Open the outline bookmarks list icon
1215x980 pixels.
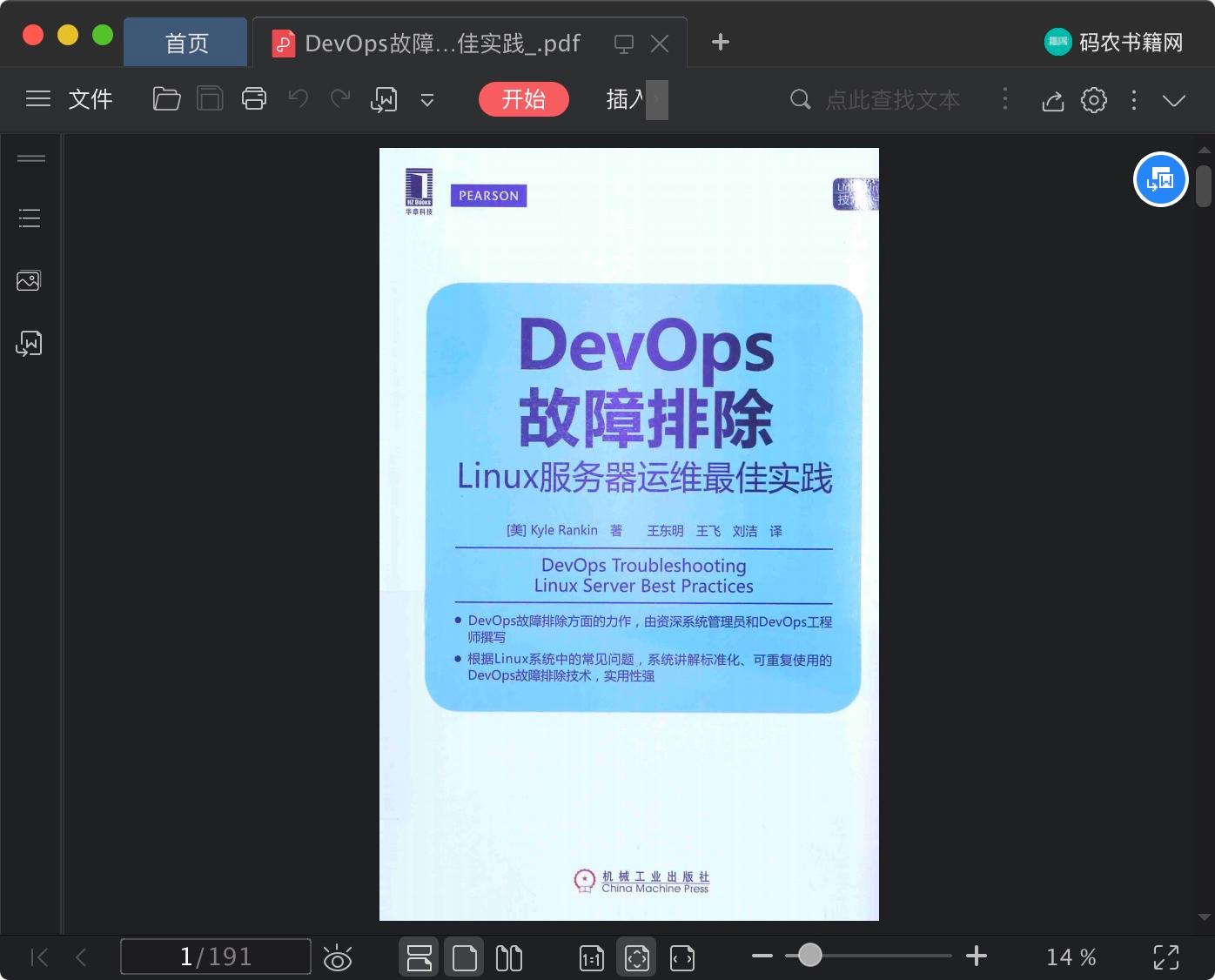click(x=30, y=218)
